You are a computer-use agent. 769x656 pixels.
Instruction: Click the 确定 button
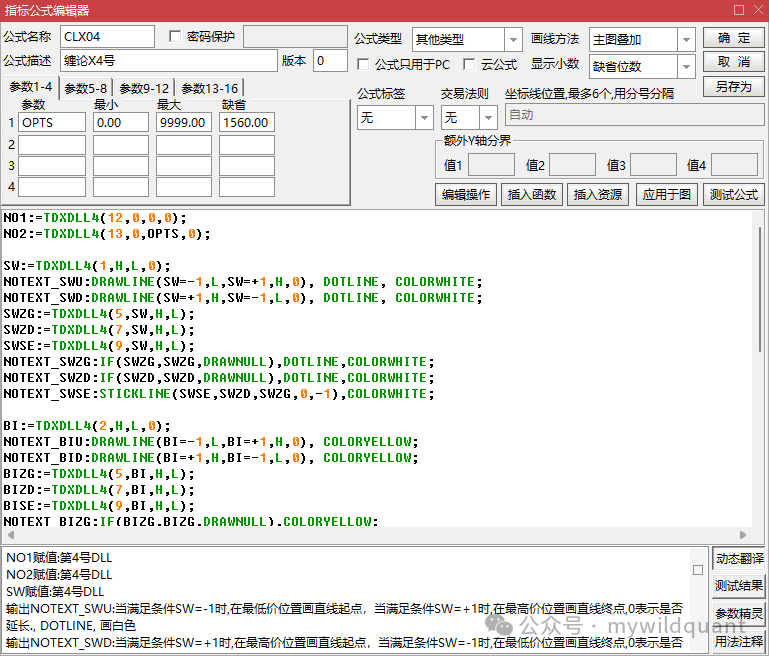(x=734, y=38)
